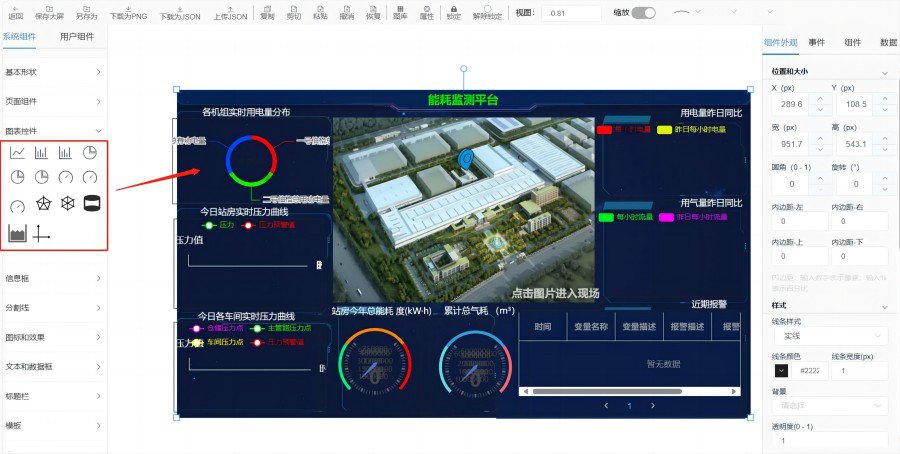900x454 pixels.
Task: Collapse the 样式 section
Action: pos(885,306)
